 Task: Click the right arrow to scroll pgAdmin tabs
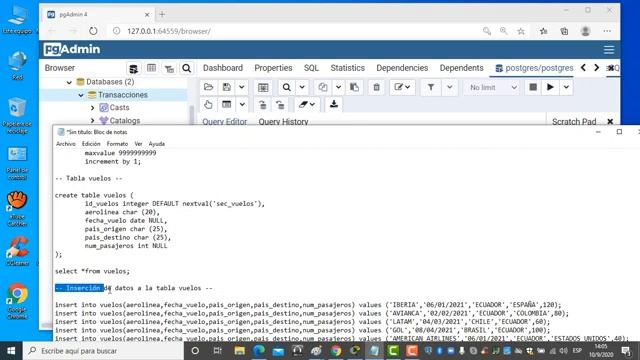coord(596,68)
